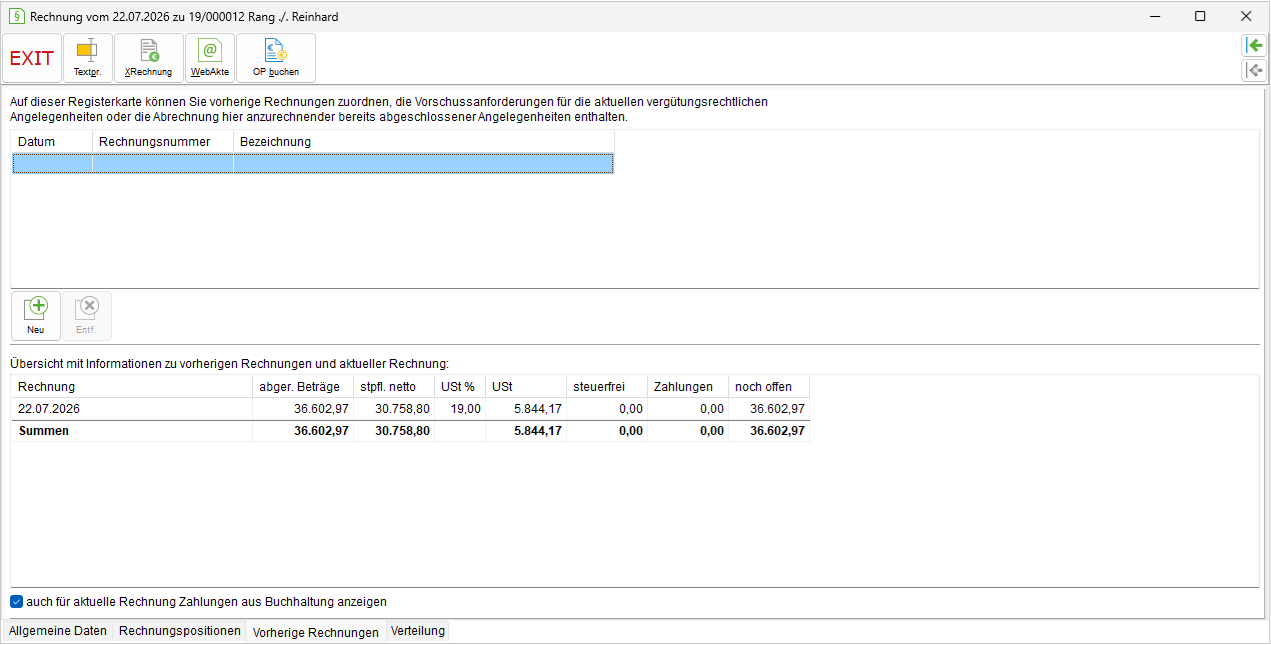1271x645 pixels.
Task: Click the Rechnungsnummer column header
Action: pyautogui.click(x=163, y=142)
